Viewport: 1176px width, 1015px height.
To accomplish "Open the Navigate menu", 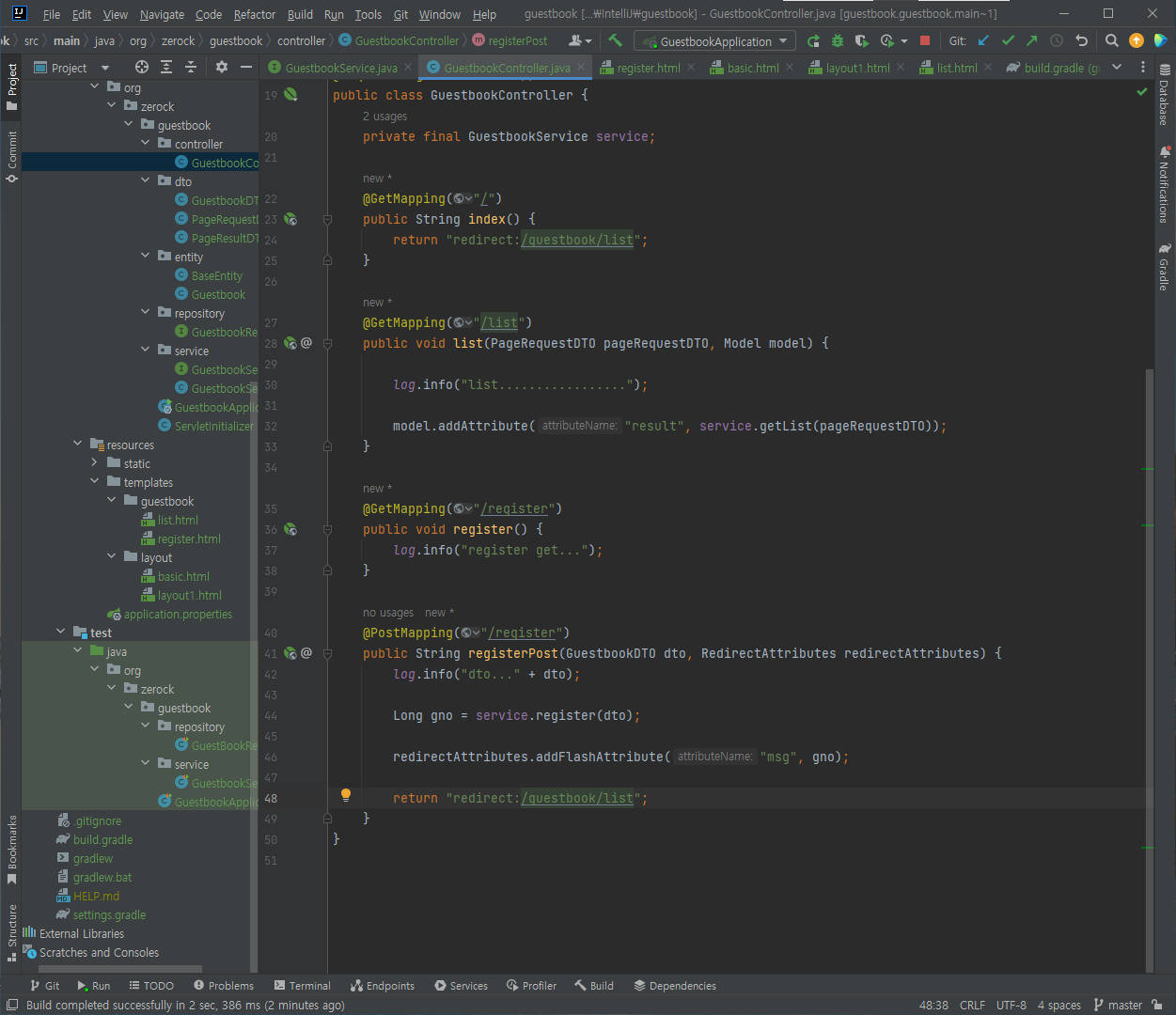I will click(x=162, y=14).
